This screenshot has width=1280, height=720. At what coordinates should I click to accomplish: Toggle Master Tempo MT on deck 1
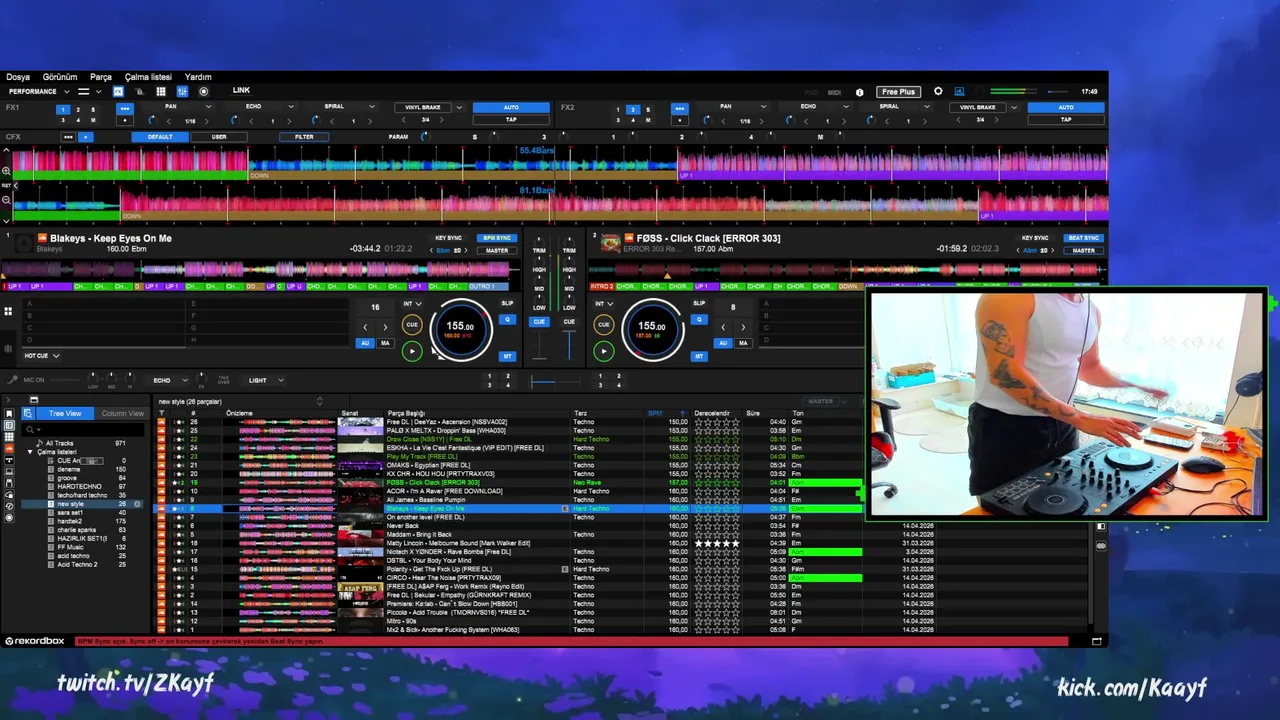[507, 356]
